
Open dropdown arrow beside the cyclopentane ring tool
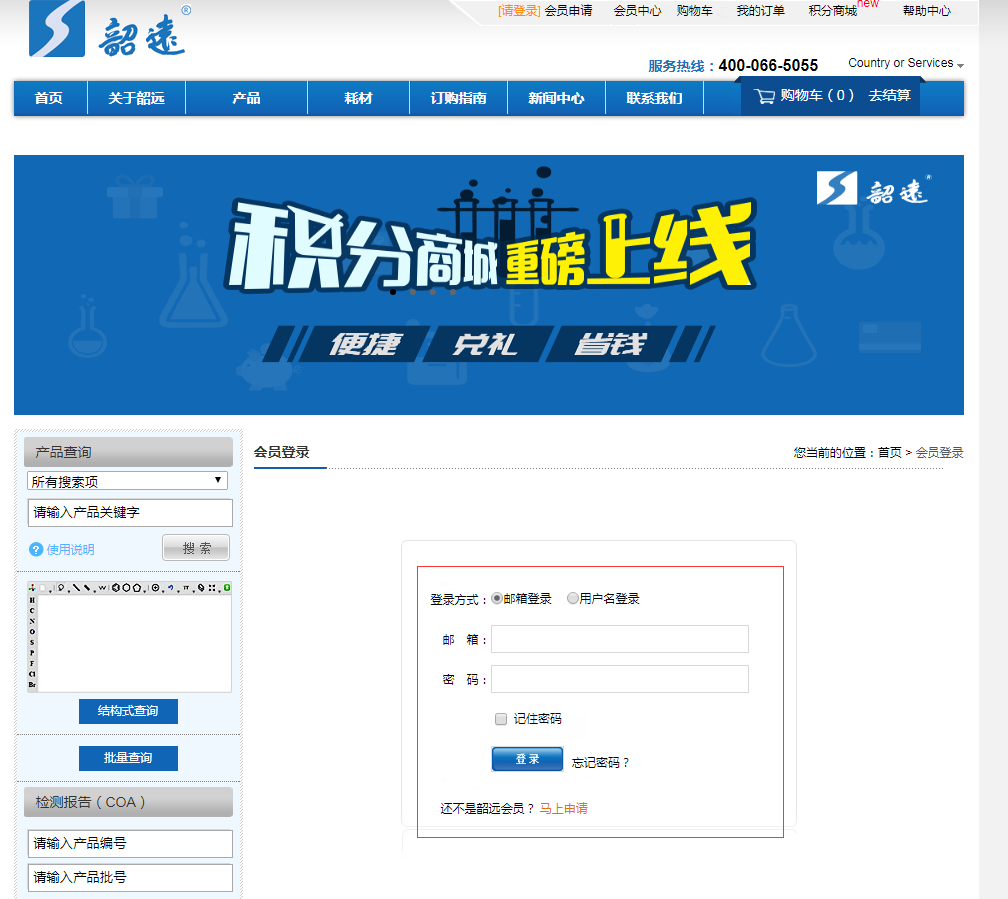(145, 591)
